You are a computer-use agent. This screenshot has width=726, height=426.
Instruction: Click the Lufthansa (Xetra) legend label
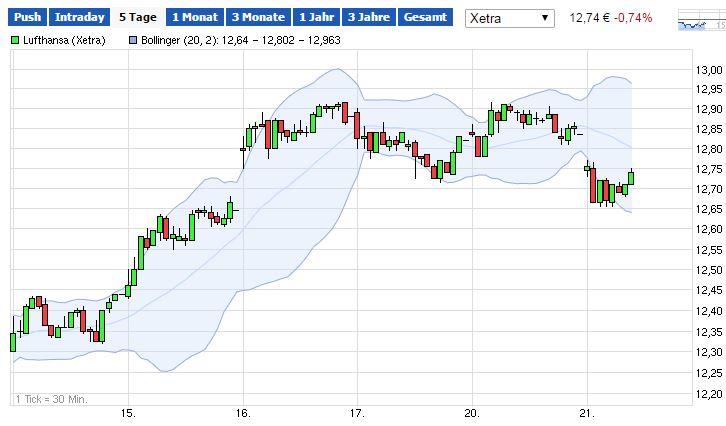point(65,40)
